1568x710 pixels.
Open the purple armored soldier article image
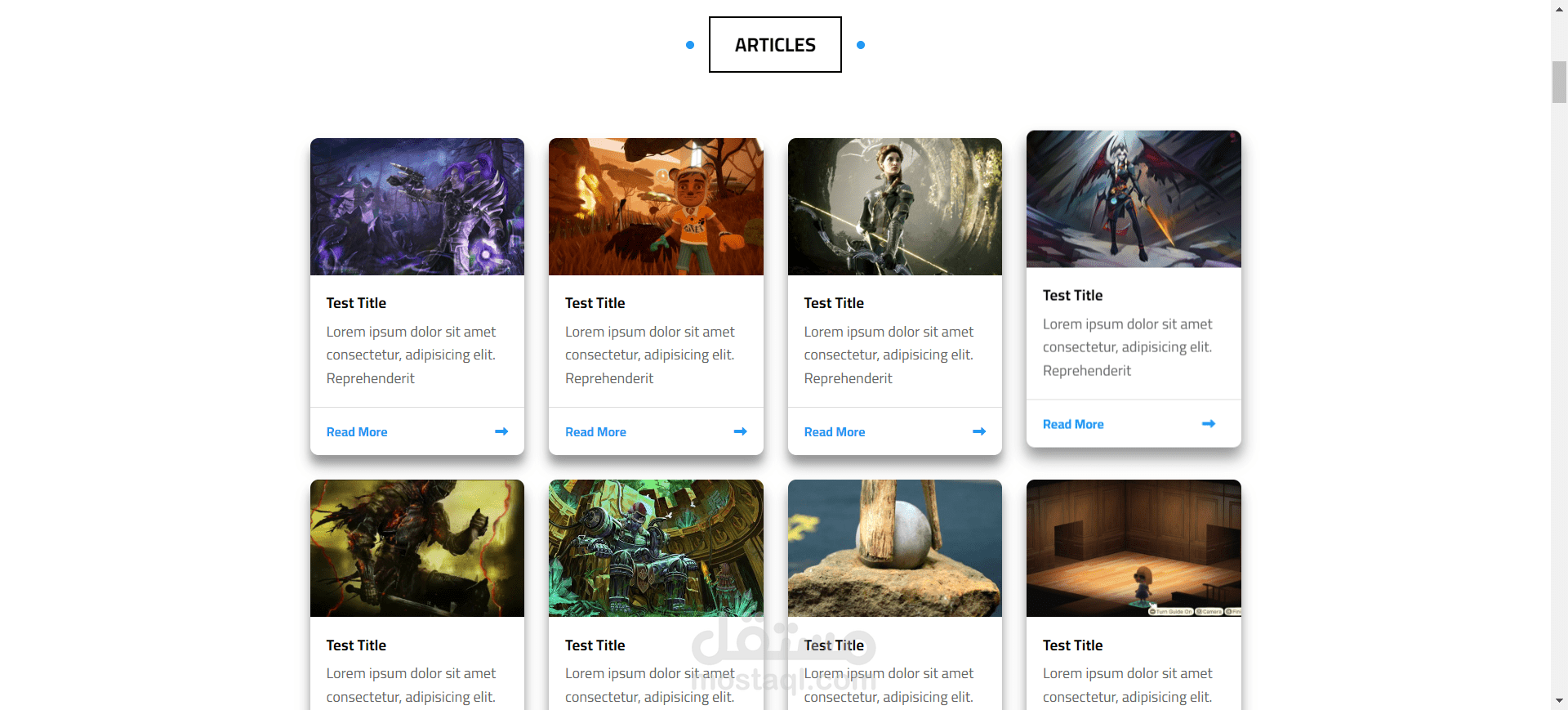tap(417, 207)
